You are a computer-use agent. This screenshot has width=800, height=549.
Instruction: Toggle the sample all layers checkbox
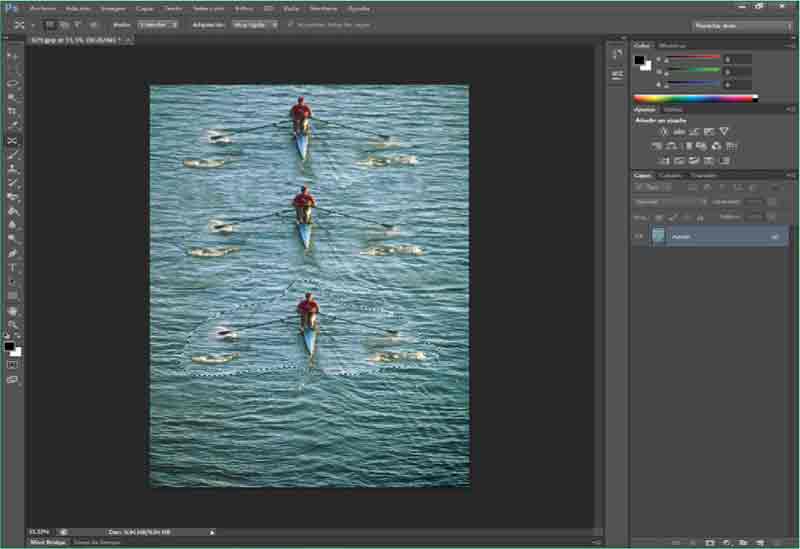290,23
